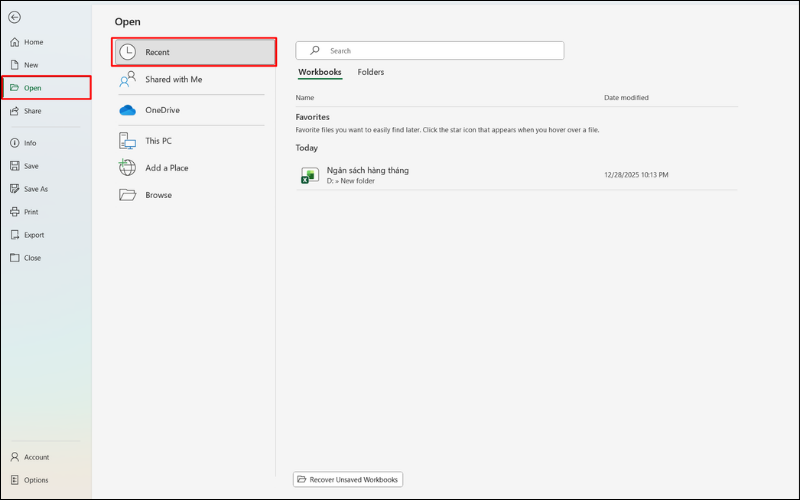800x500 pixels.
Task: Click the Excel file icon for Ngân sách hàng tháng
Action: coord(310,175)
